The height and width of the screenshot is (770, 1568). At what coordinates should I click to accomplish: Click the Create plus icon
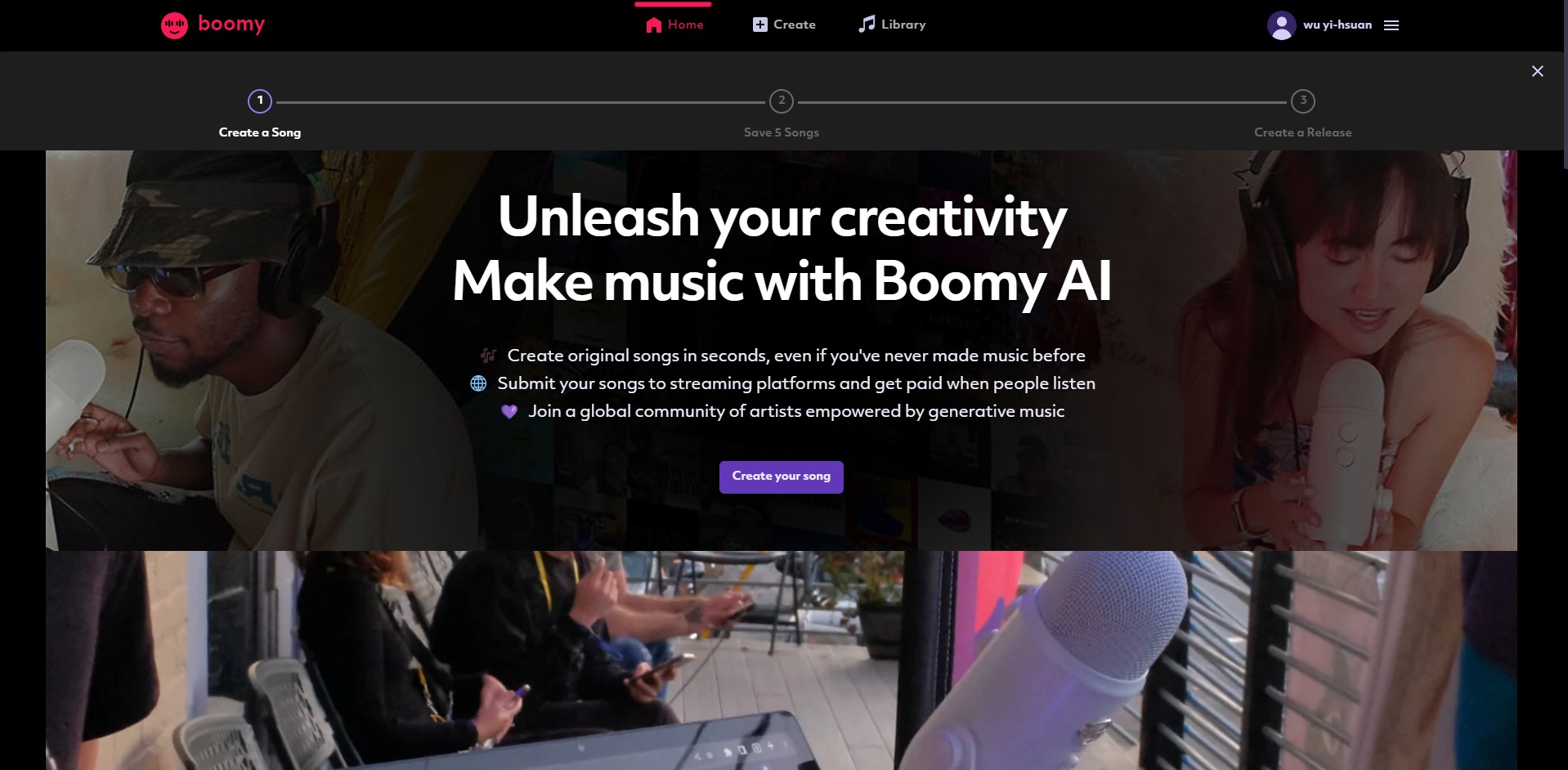click(x=759, y=25)
